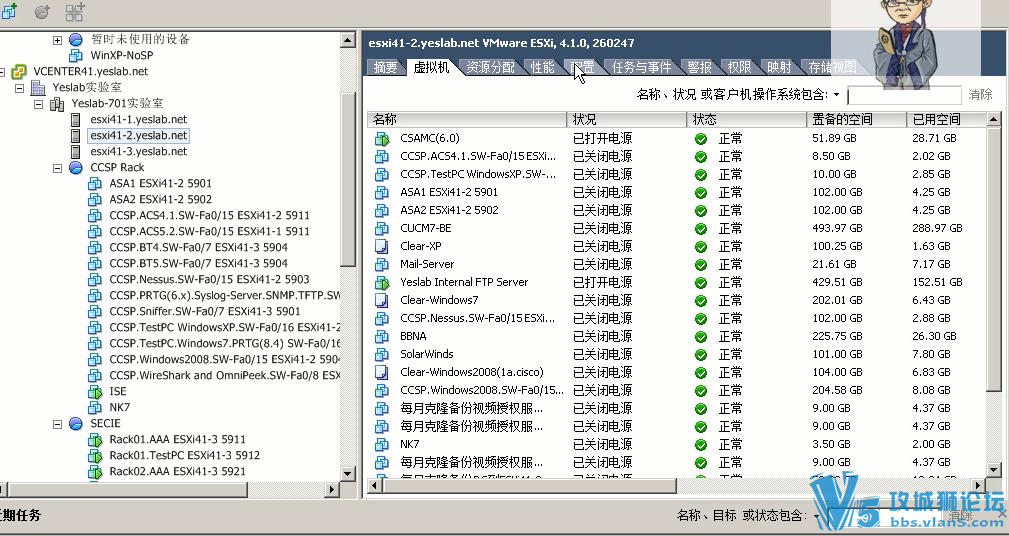Click the SECIE resource pool icon
The image size is (1009, 536).
(x=76, y=423)
